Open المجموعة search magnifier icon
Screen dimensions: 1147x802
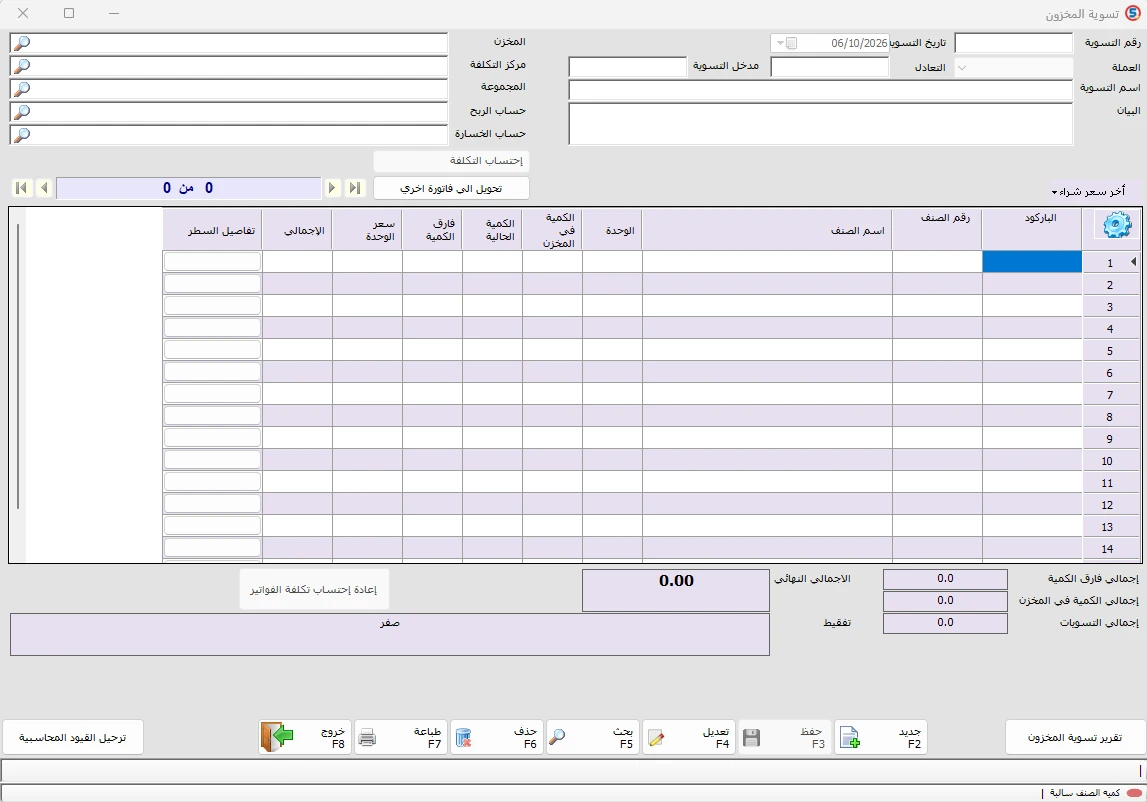pyautogui.click(x=22, y=89)
